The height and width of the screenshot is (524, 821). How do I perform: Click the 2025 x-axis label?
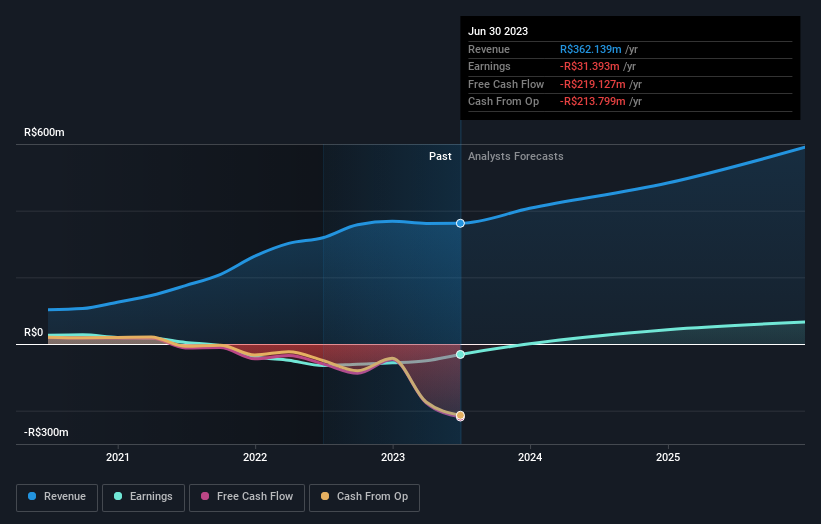668,458
